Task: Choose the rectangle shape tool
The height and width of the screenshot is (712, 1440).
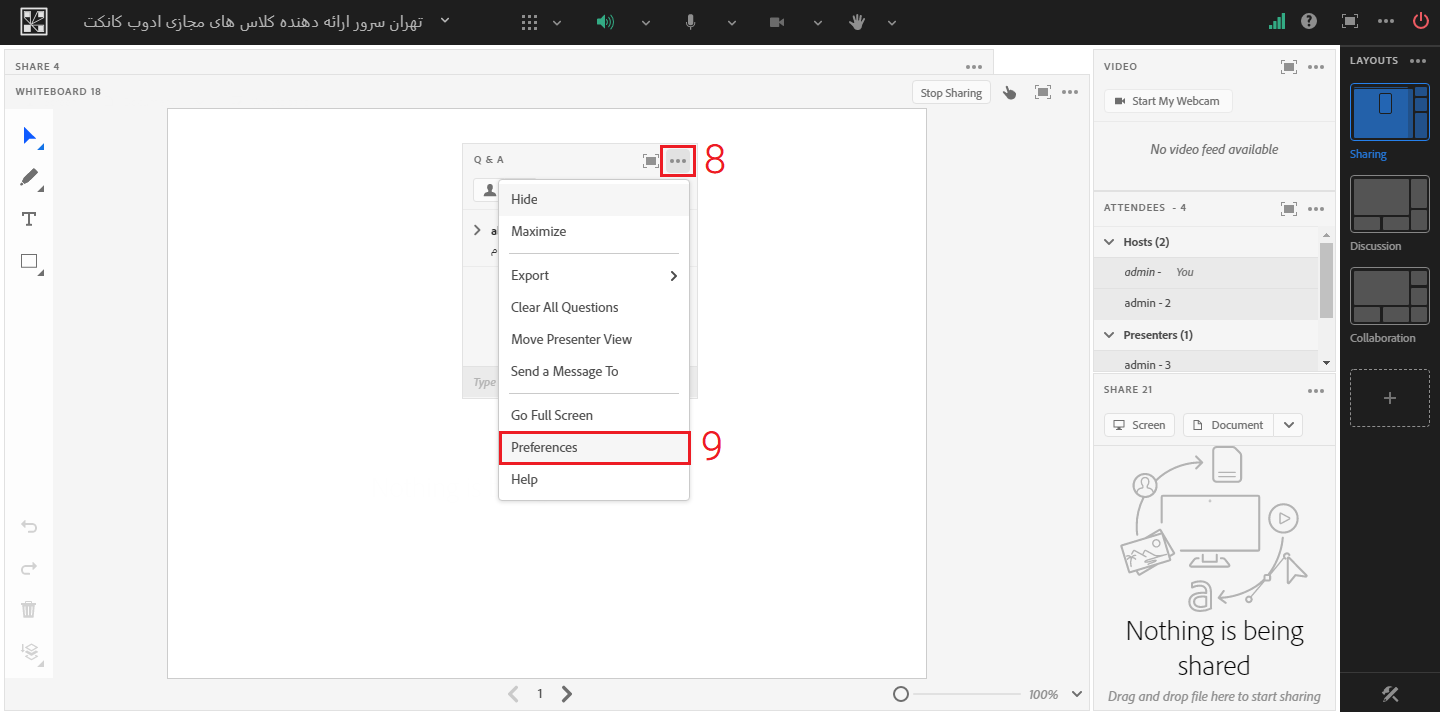Action: click(x=29, y=262)
